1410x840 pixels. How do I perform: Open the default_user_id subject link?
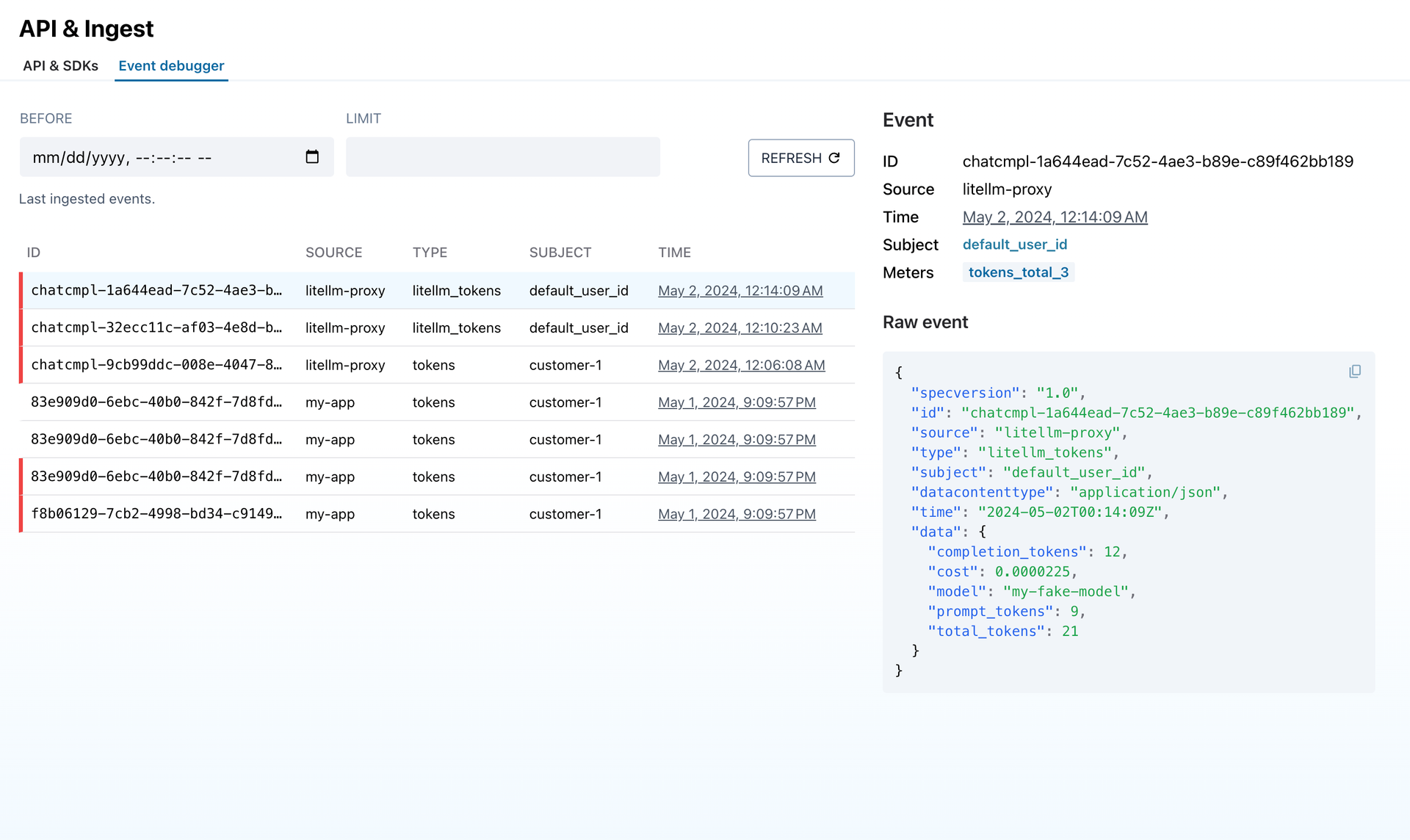click(x=1015, y=244)
